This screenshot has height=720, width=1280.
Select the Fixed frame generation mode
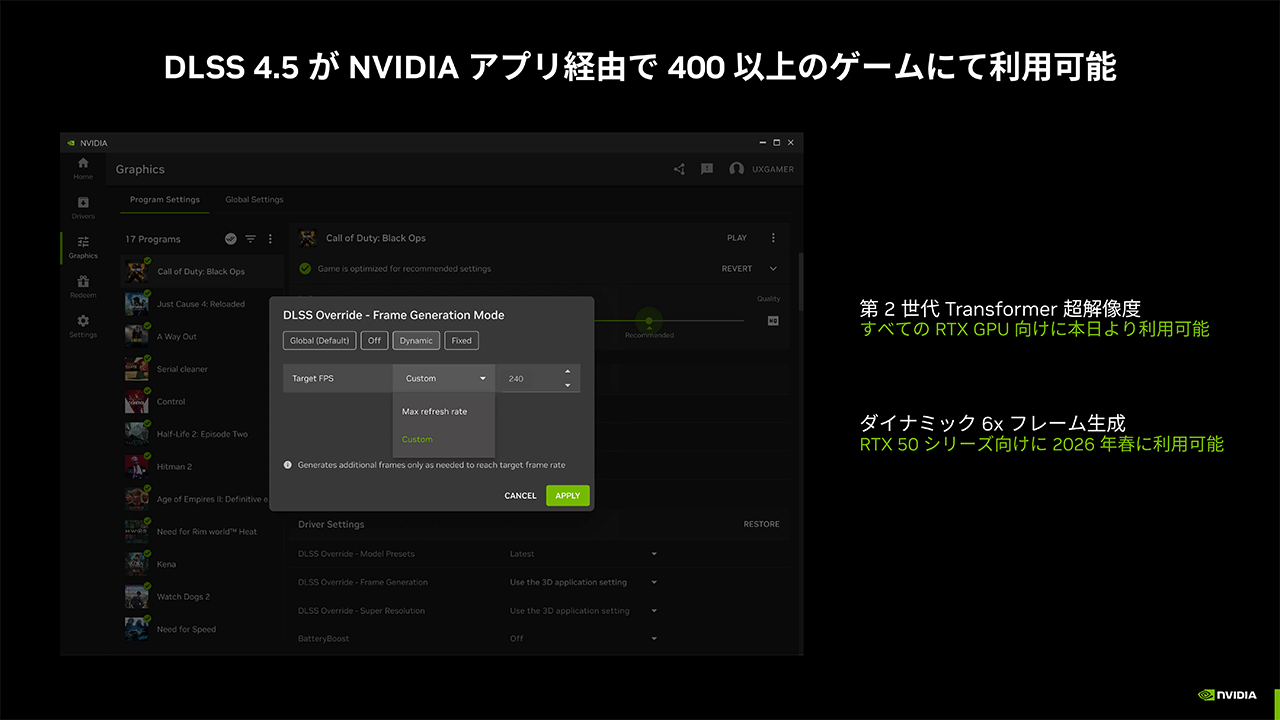tap(461, 340)
